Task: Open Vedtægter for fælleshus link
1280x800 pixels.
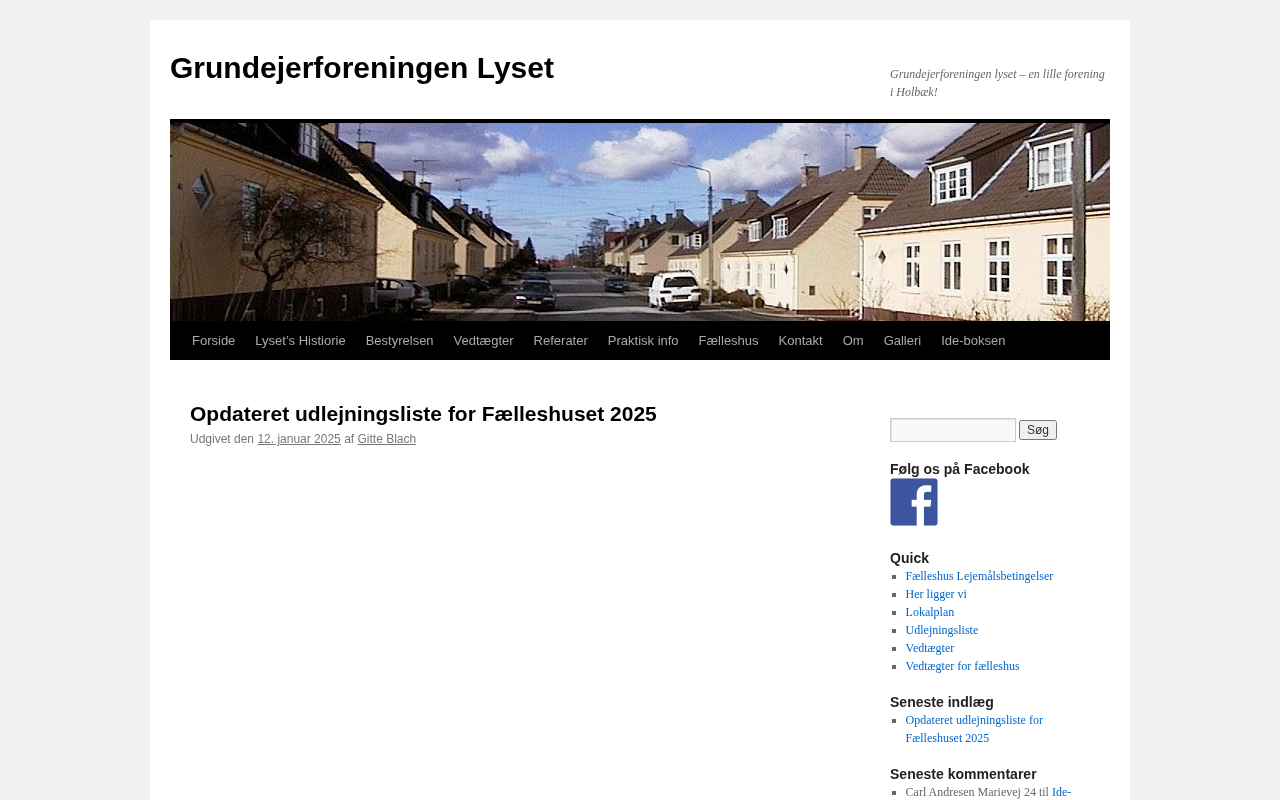Action: [x=962, y=666]
